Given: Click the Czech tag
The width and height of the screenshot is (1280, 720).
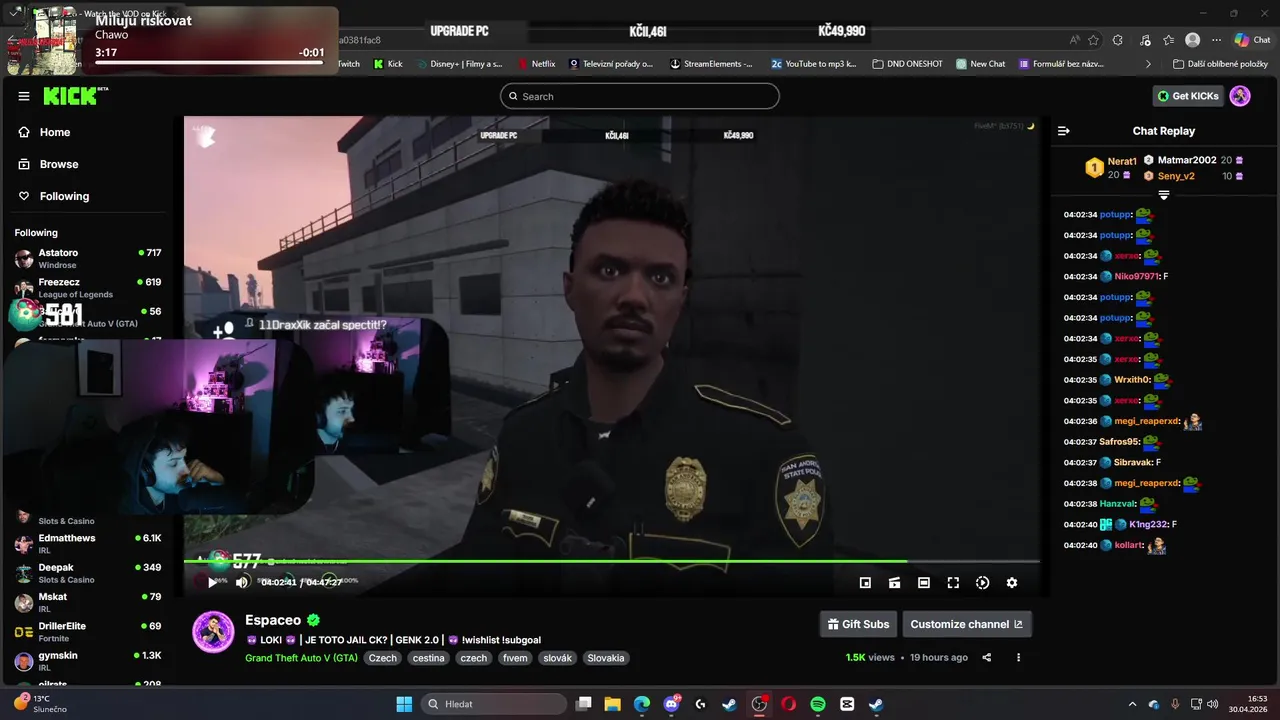Looking at the screenshot, I should point(383,658).
